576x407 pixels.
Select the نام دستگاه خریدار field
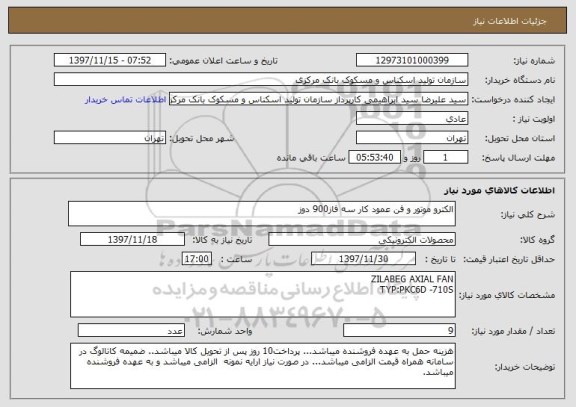pos(261,79)
